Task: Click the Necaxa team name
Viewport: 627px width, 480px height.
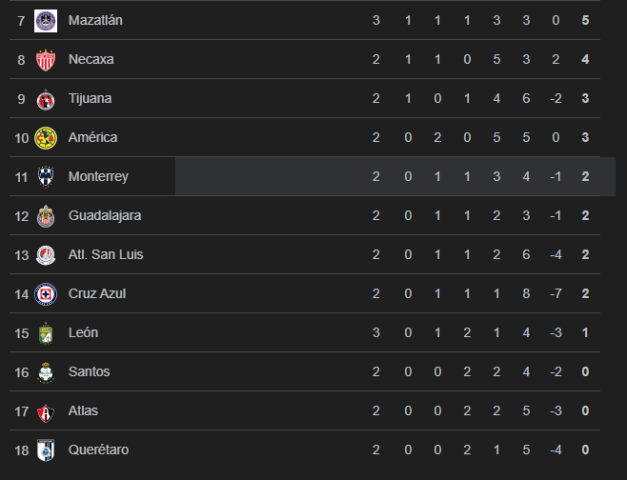Action: click(x=91, y=60)
